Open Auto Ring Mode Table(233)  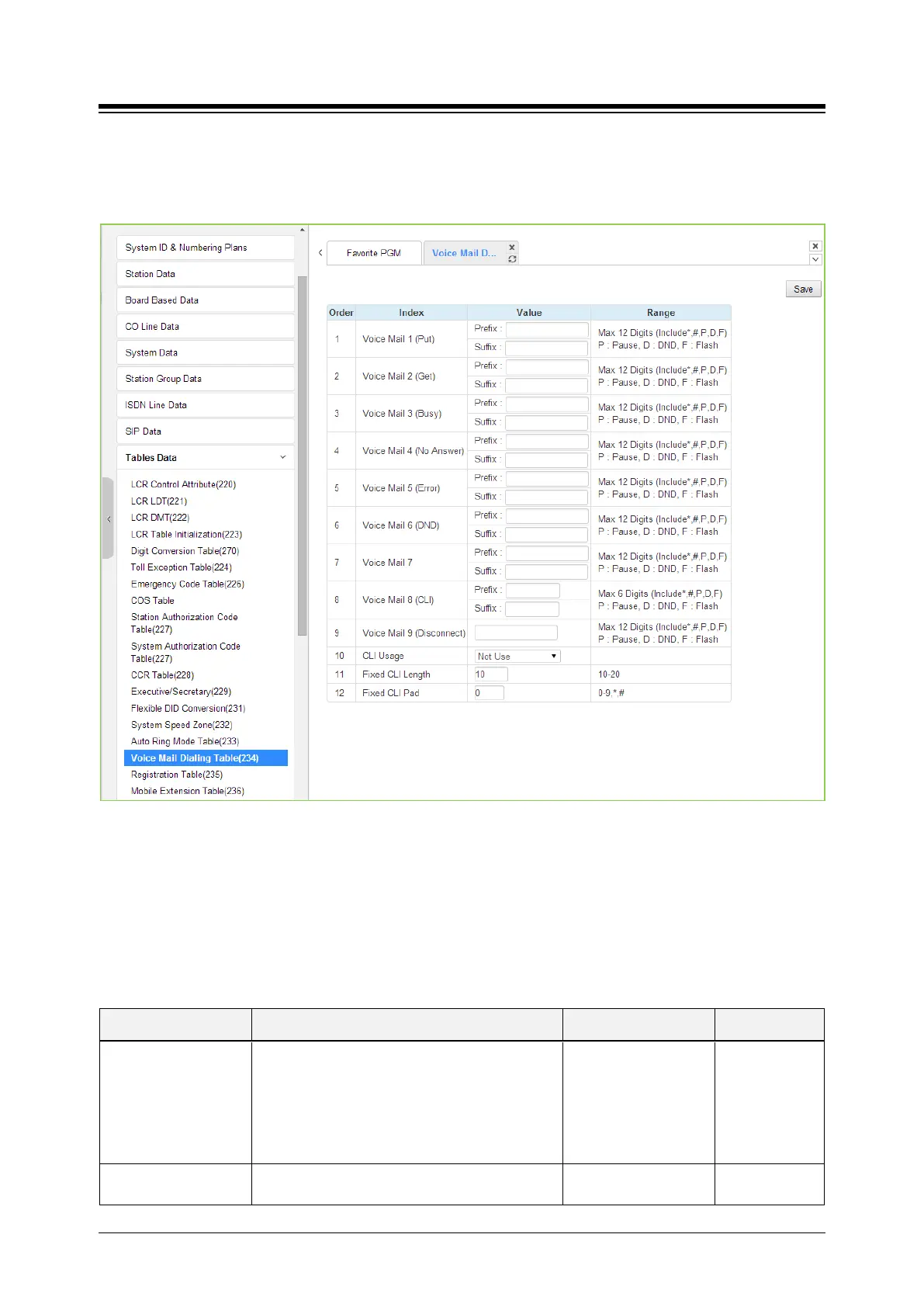185,741
